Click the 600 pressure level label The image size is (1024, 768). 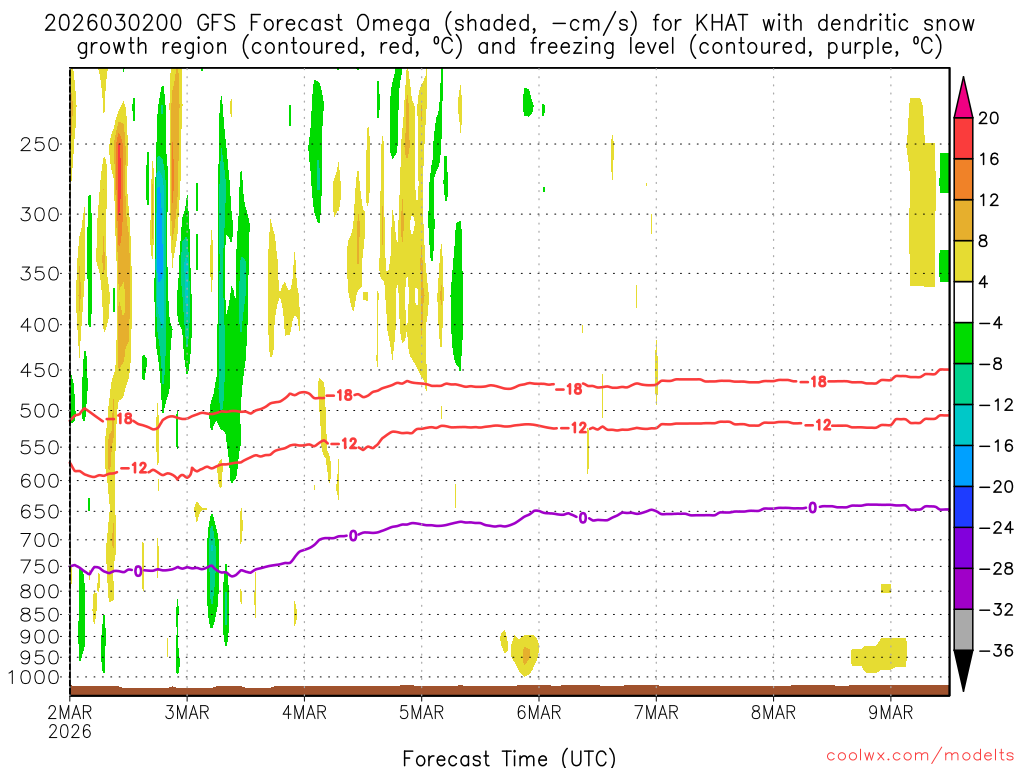(40, 481)
